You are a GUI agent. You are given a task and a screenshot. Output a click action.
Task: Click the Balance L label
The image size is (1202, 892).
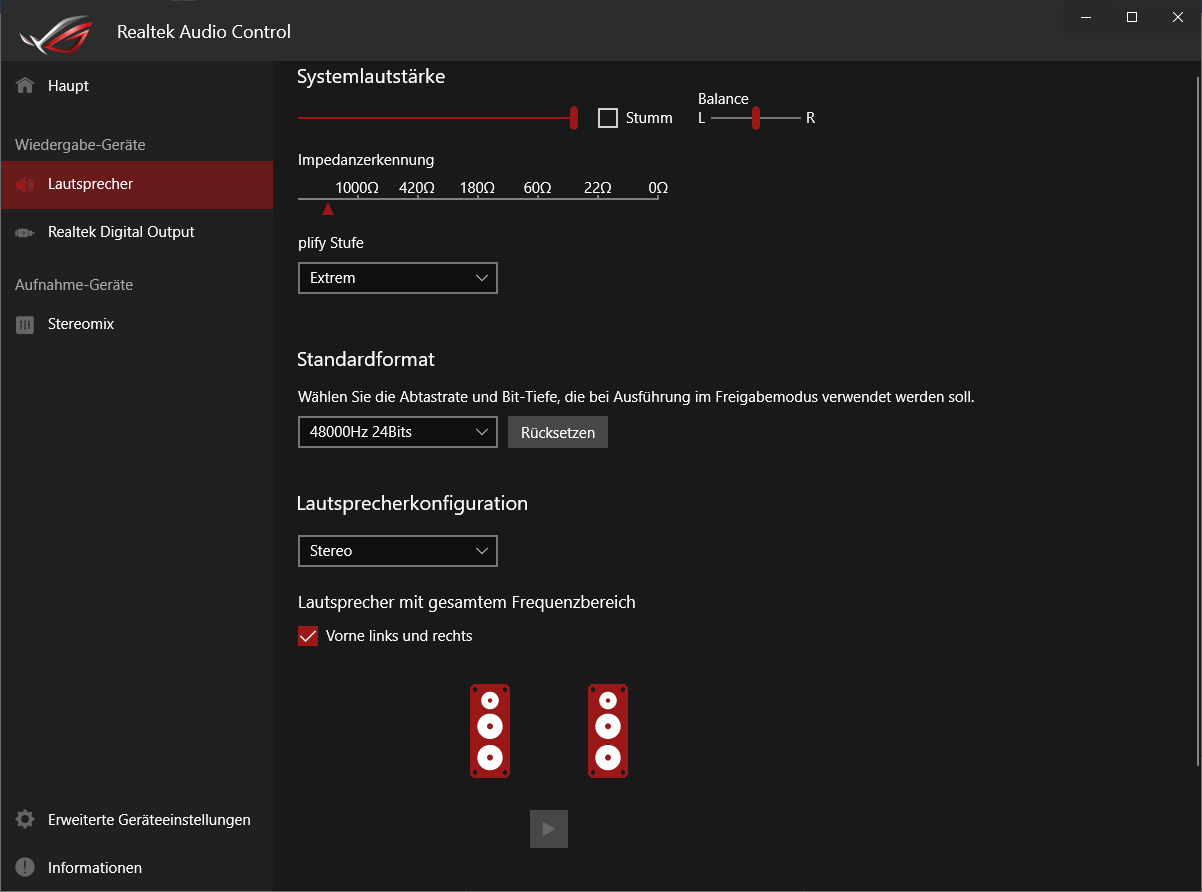point(702,118)
